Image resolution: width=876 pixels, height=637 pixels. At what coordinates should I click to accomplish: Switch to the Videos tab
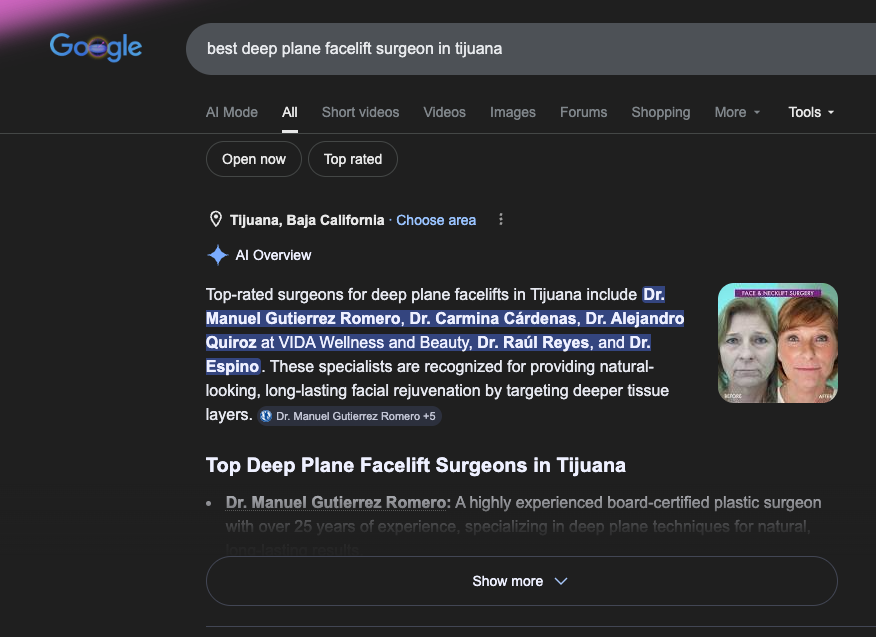point(444,112)
